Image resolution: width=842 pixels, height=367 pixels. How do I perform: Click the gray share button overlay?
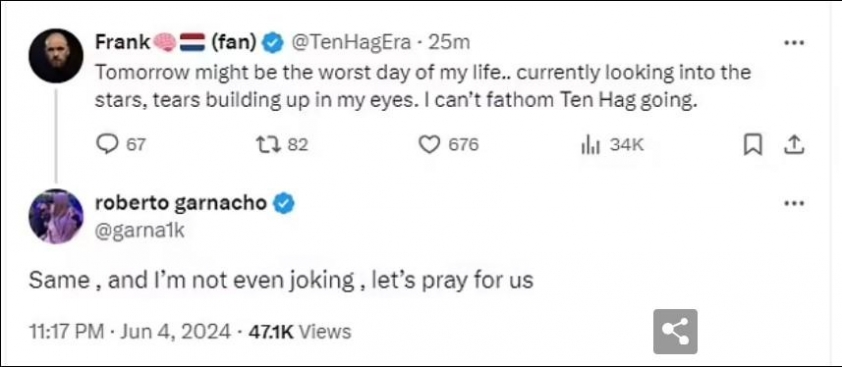[x=675, y=331]
